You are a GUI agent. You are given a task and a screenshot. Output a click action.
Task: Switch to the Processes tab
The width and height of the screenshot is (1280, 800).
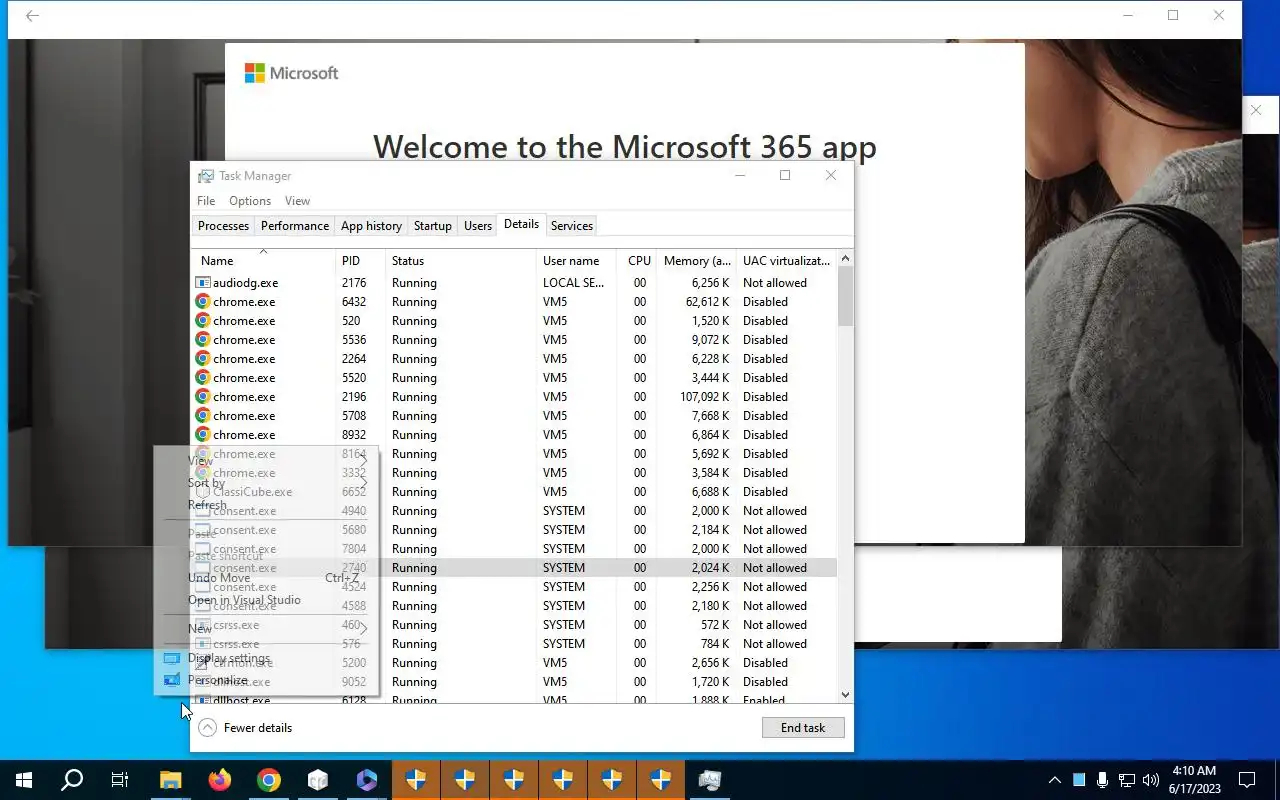tap(223, 226)
